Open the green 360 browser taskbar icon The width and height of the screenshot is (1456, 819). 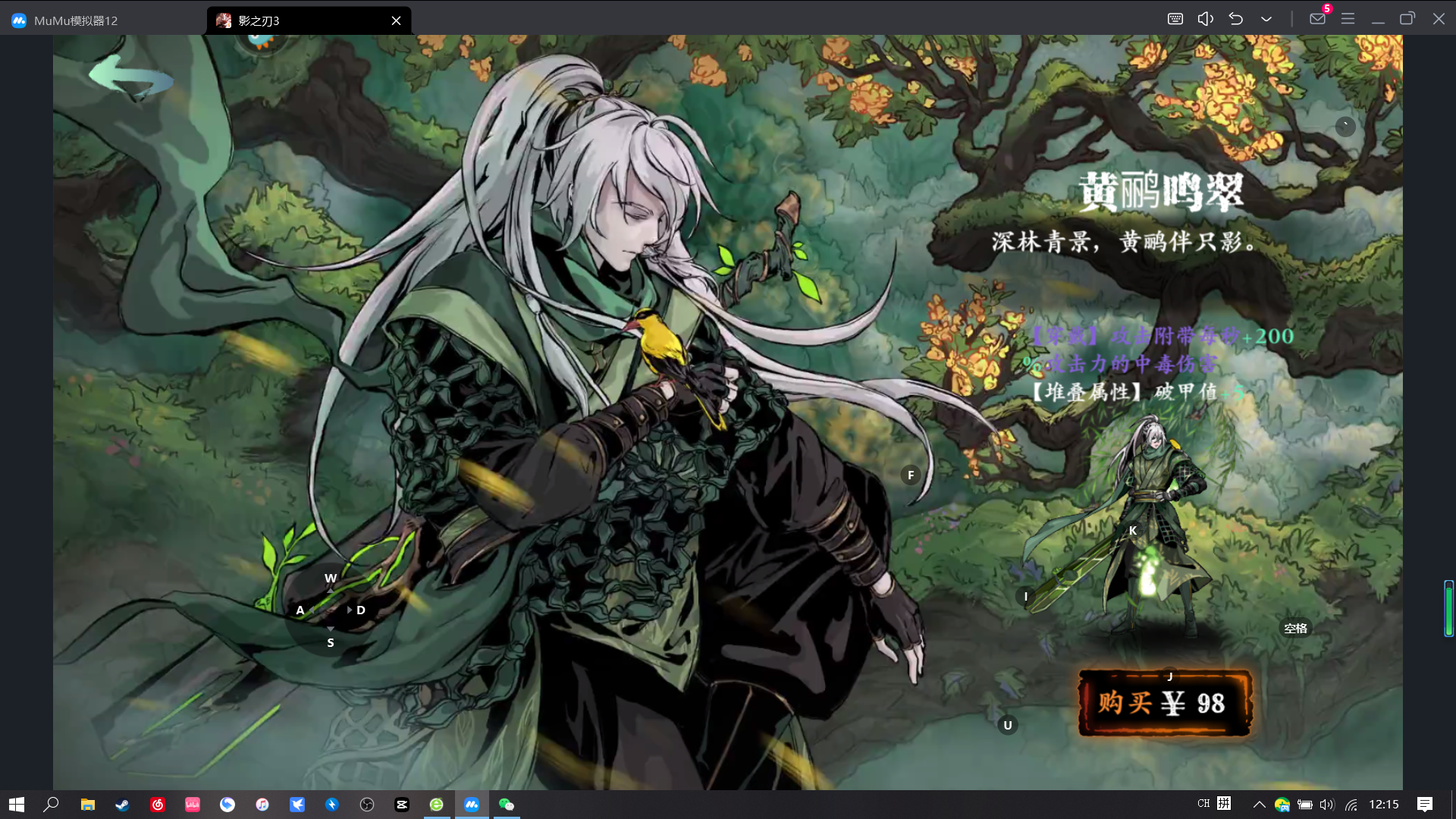coord(437,805)
